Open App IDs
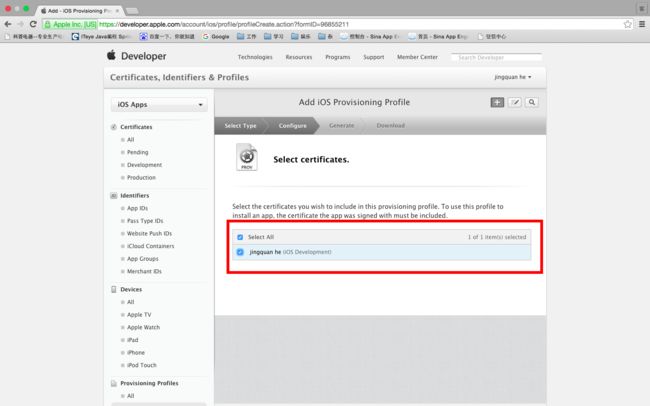 (x=137, y=208)
